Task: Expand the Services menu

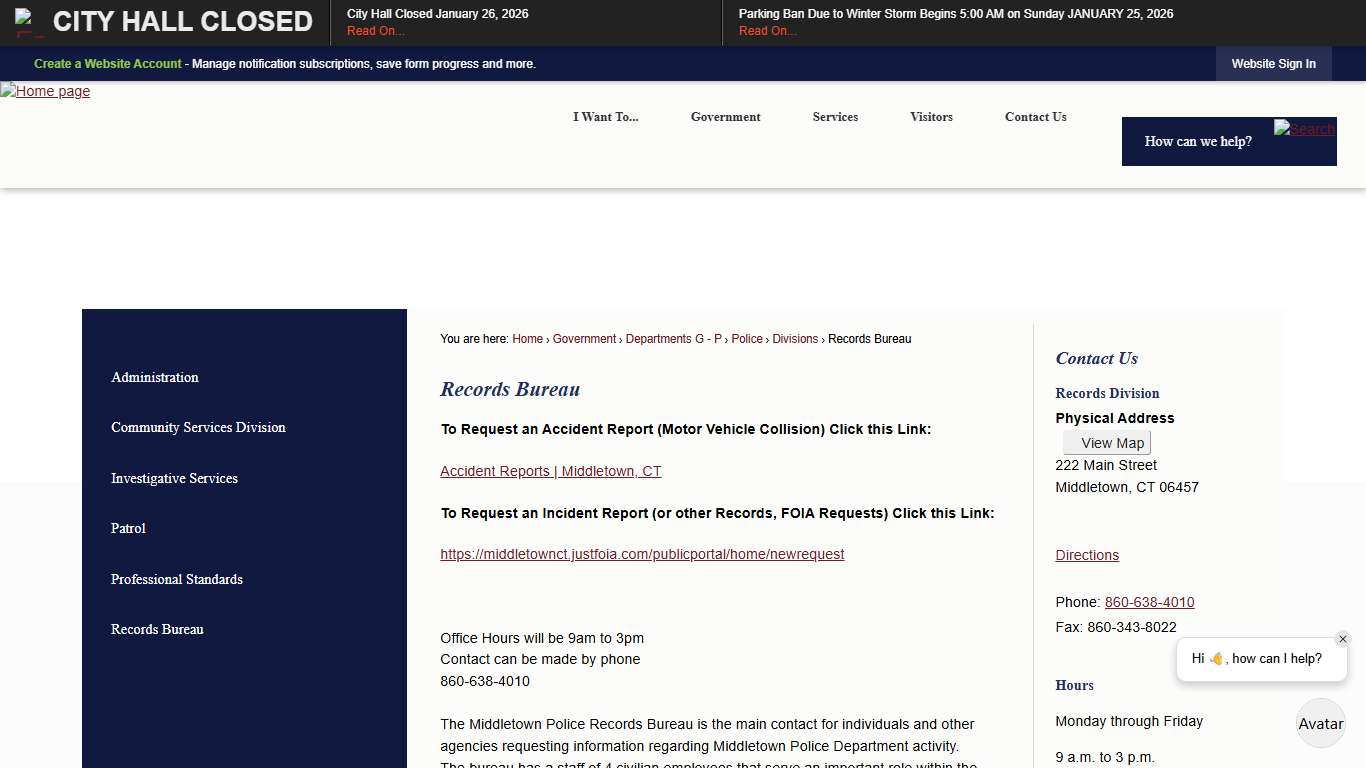Action: click(x=835, y=117)
